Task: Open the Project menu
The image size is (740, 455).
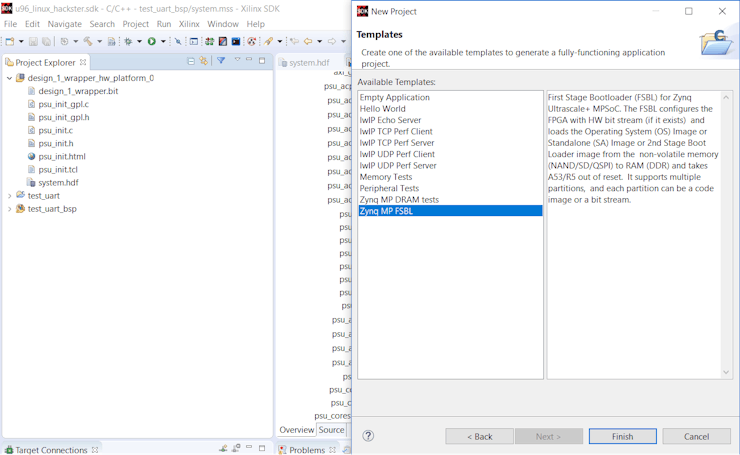Action: pos(135,24)
